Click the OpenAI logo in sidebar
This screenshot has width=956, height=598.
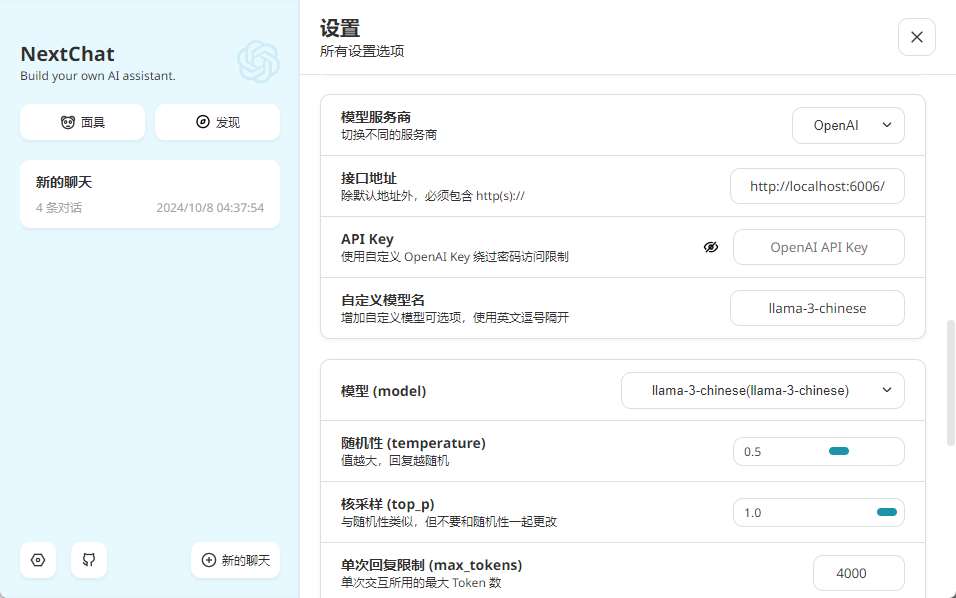click(259, 62)
